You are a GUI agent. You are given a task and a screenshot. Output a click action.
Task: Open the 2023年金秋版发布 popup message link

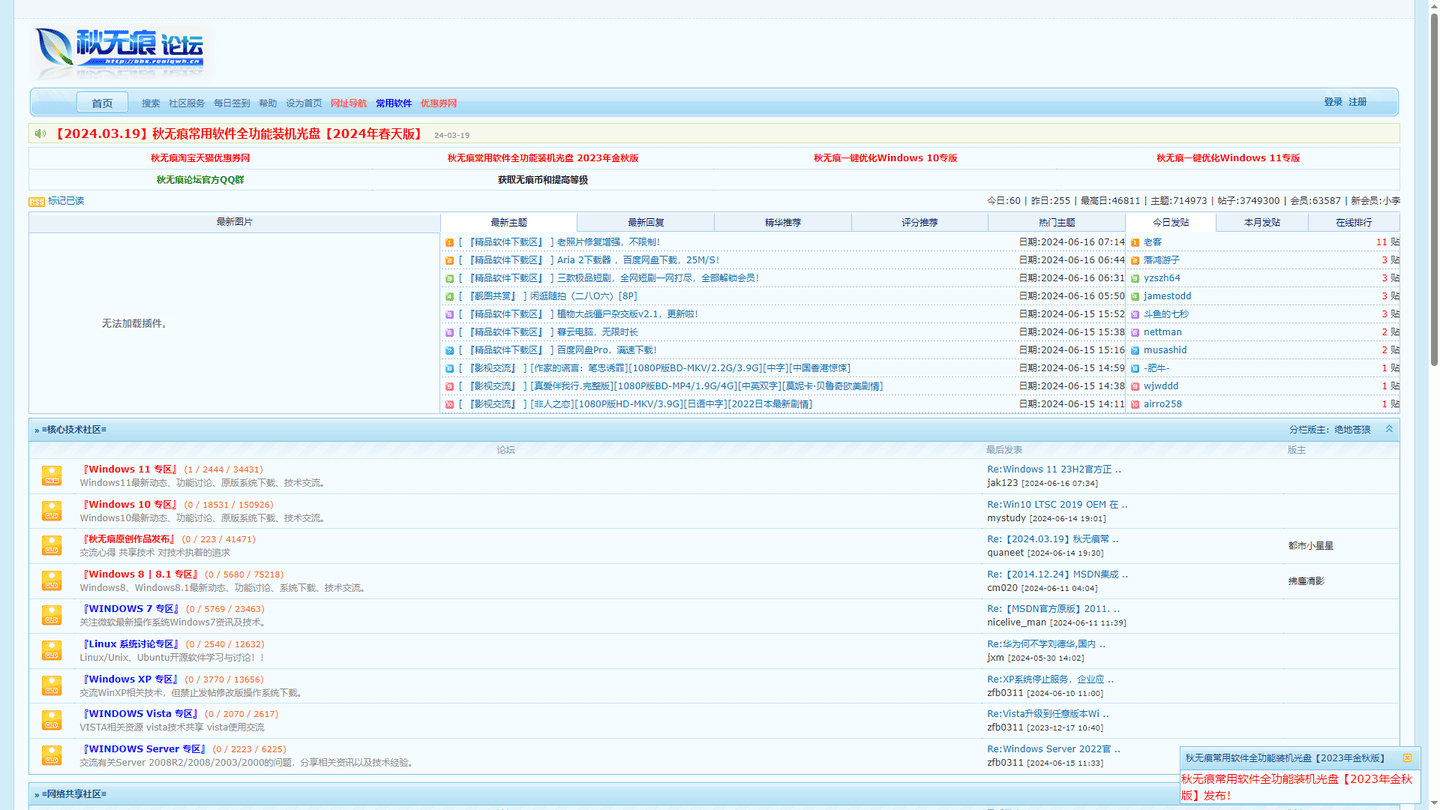click(1297, 787)
